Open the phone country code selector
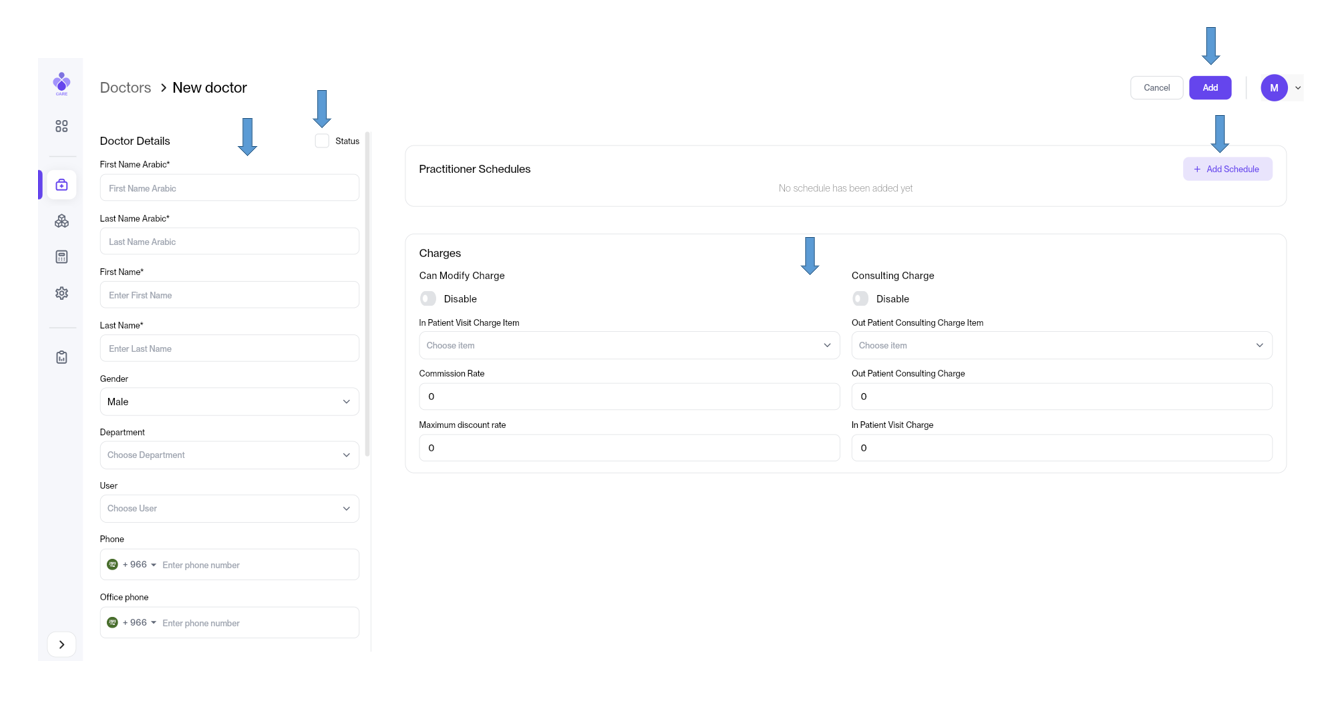1342x701 pixels. pos(133,565)
